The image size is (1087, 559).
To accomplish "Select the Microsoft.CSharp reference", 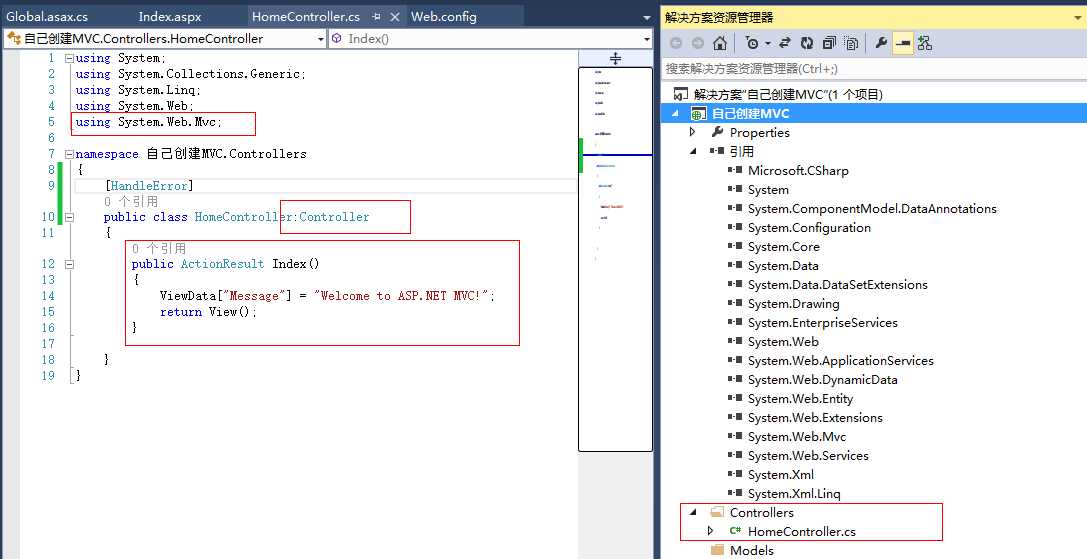I will click(x=798, y=171).
